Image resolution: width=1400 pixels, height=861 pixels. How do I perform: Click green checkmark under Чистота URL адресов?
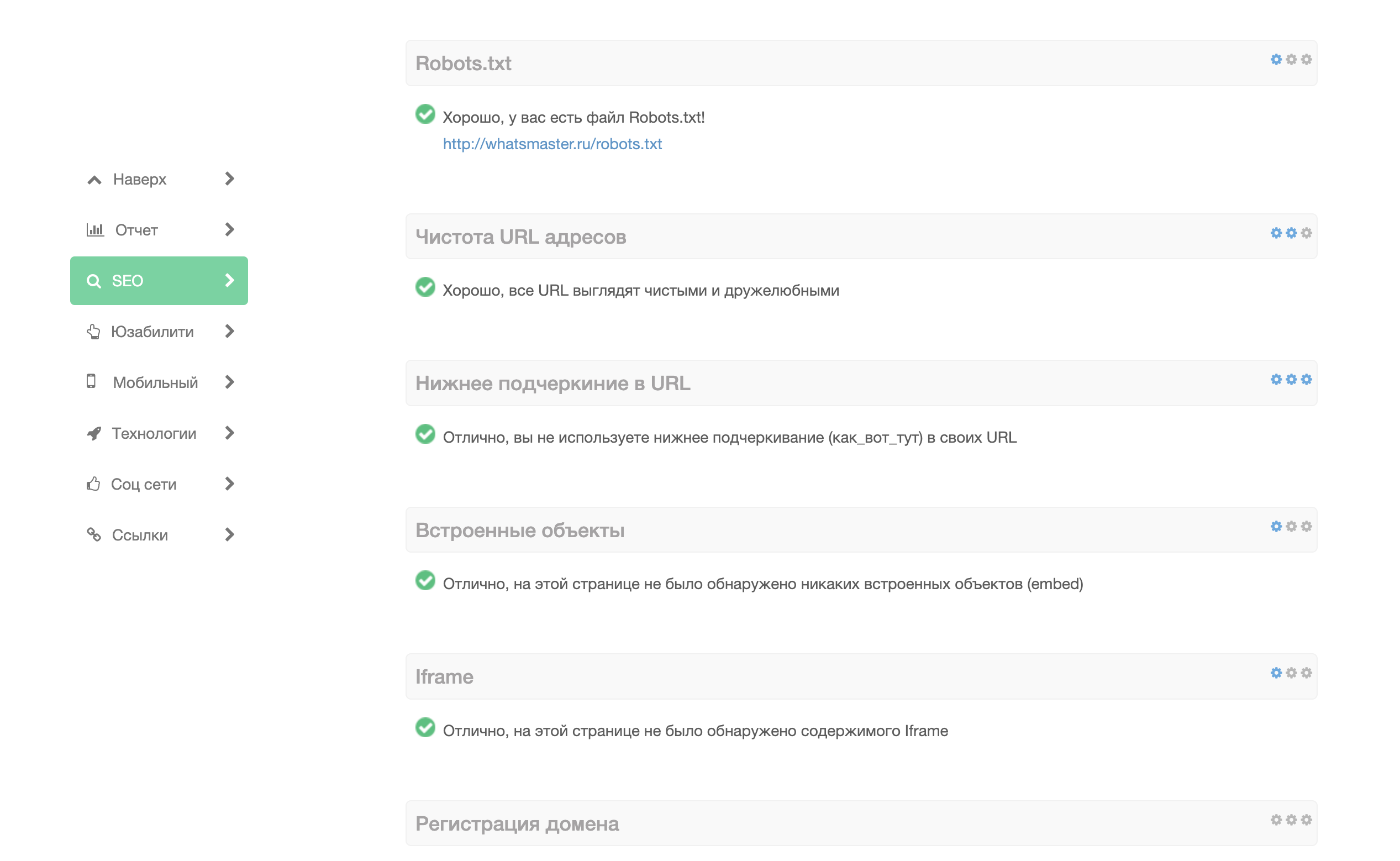point(425,287)
